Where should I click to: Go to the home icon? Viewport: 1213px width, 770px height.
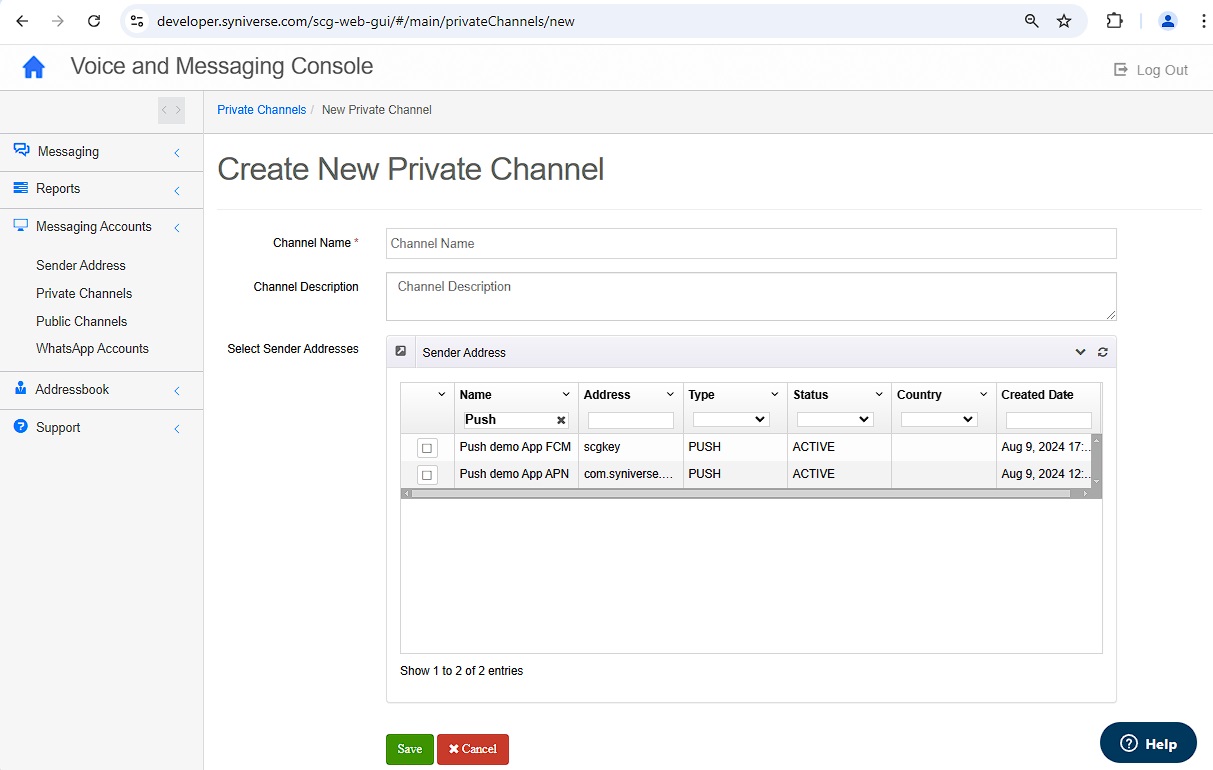34,67
